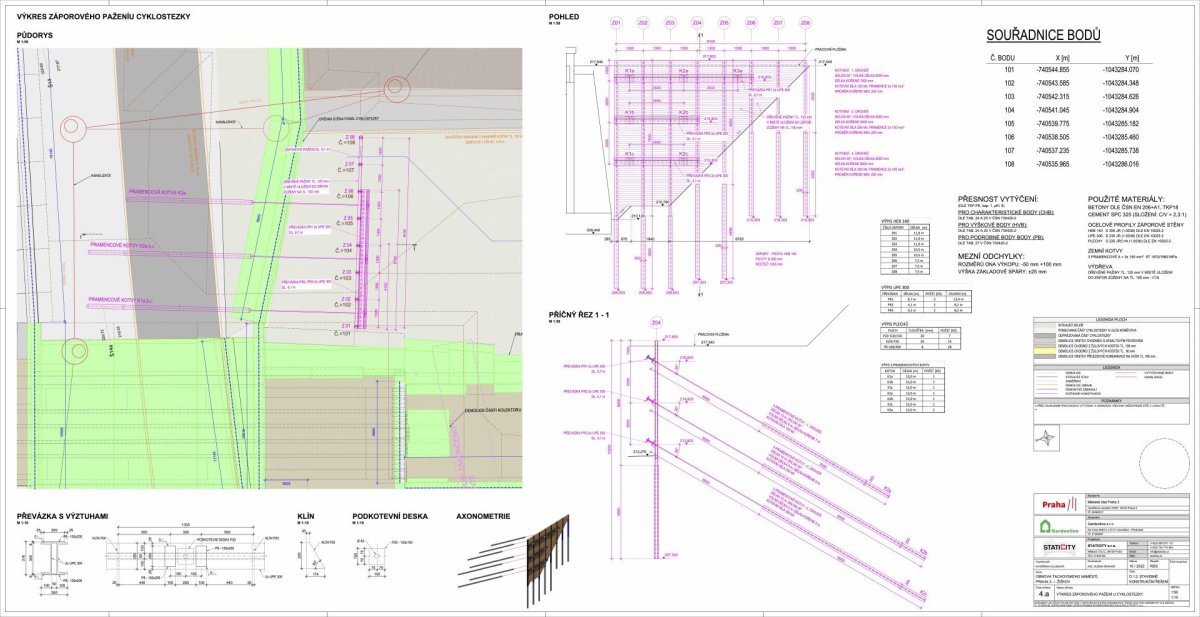Select the Z08 column marker in Pohled
The width and height of the screenshot is (1200, 617).
coord(806,22)
